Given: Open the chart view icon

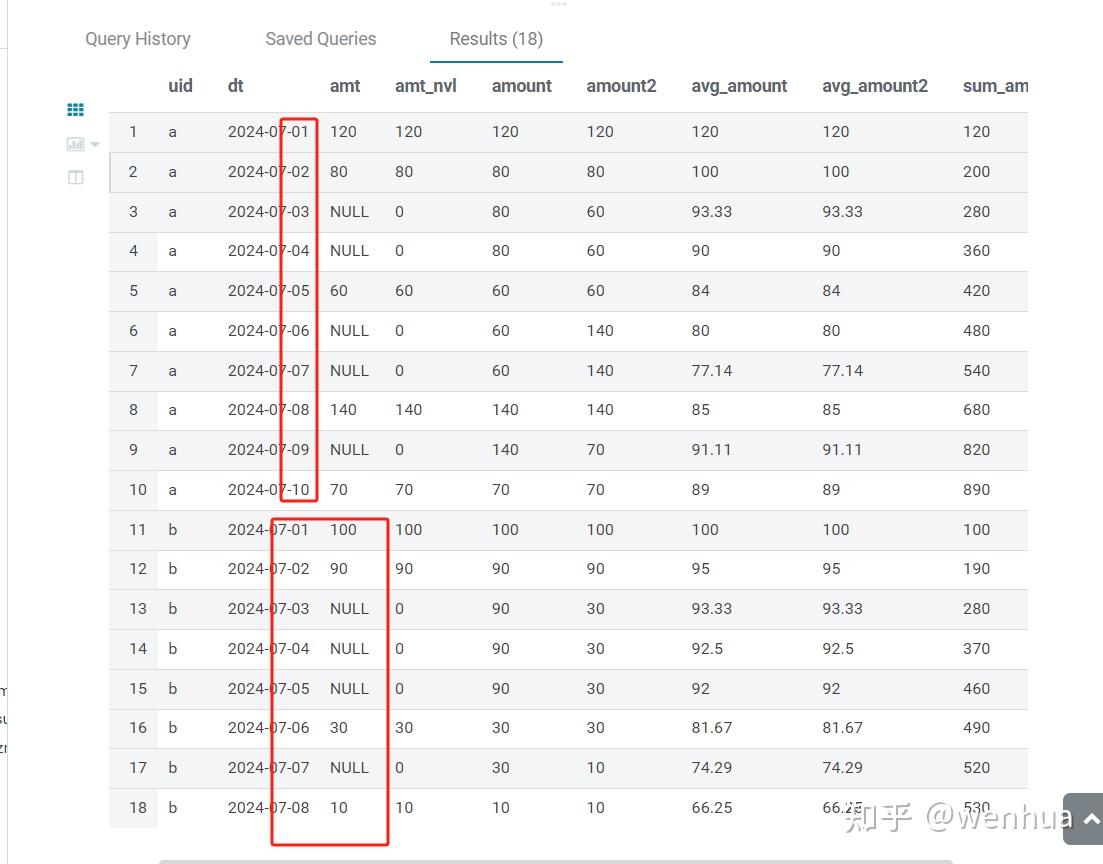Looking at the screenshot, I should coord(75,144).
